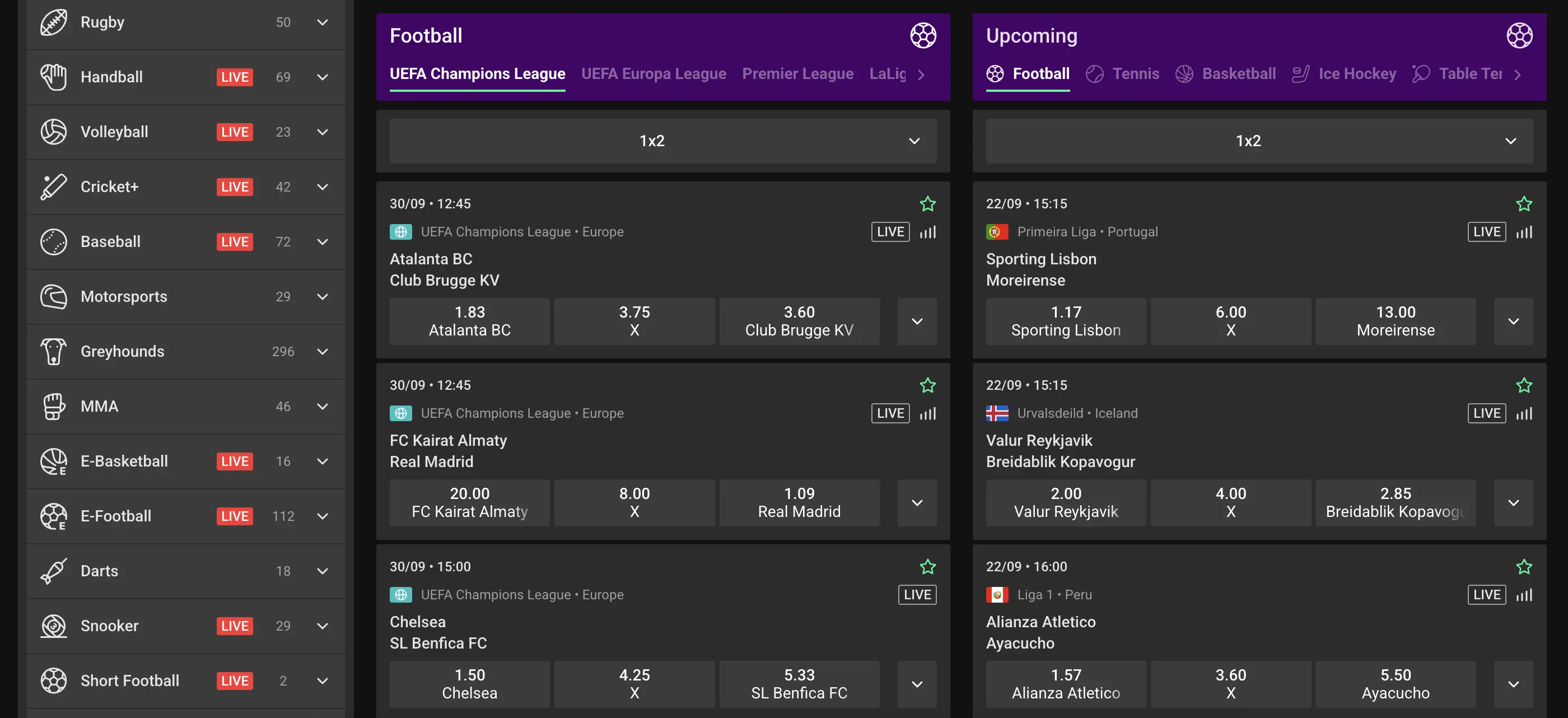Image resolution: width=1568 pixels, height=718 pixels.
Task: Click the Greyhounds sport icon
Action: (54, 351)
